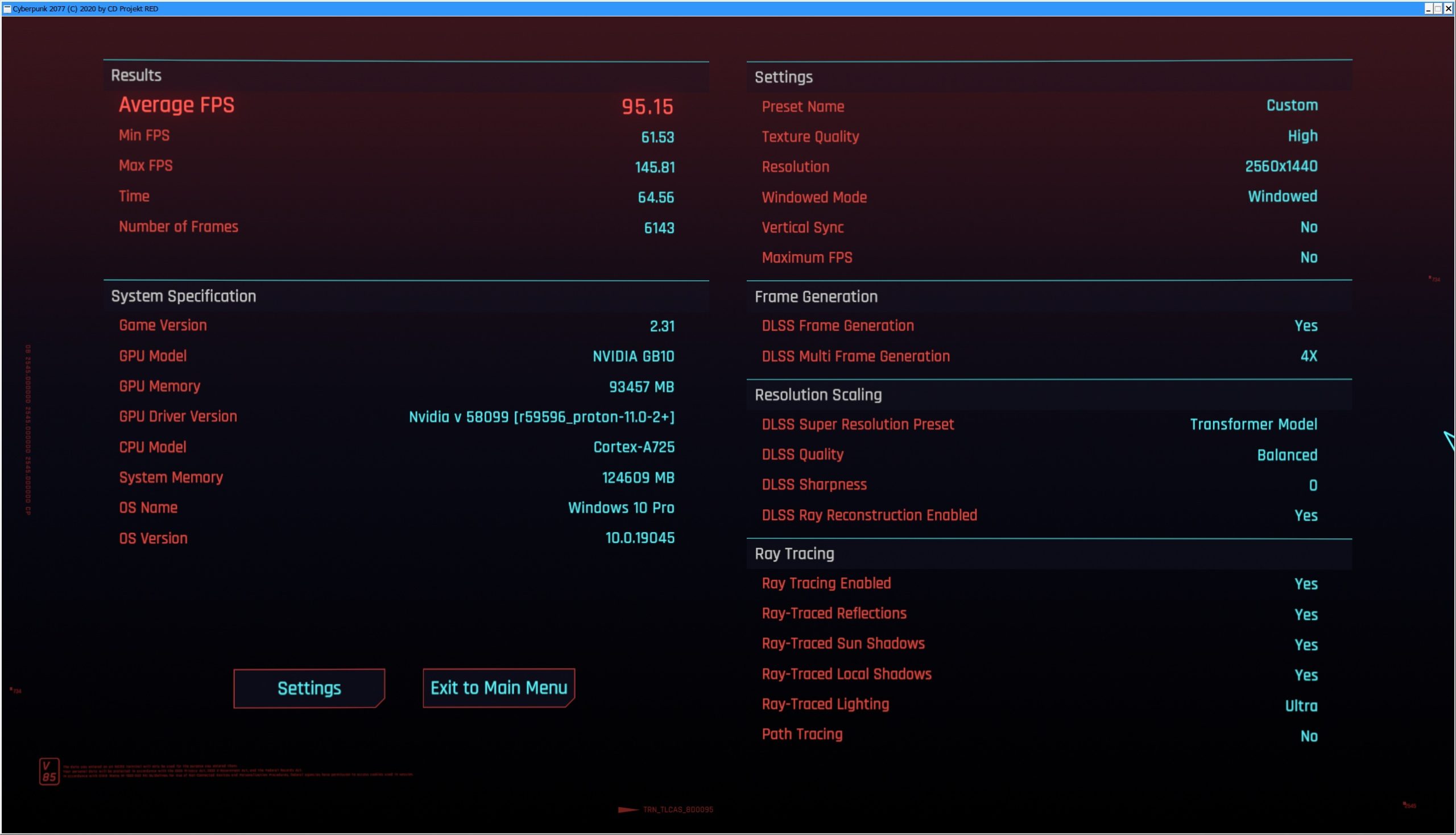Viewport: 1456px width, 835px height.
Task: Click the Game Version value 2.31
Action: (x=662, y=326)
